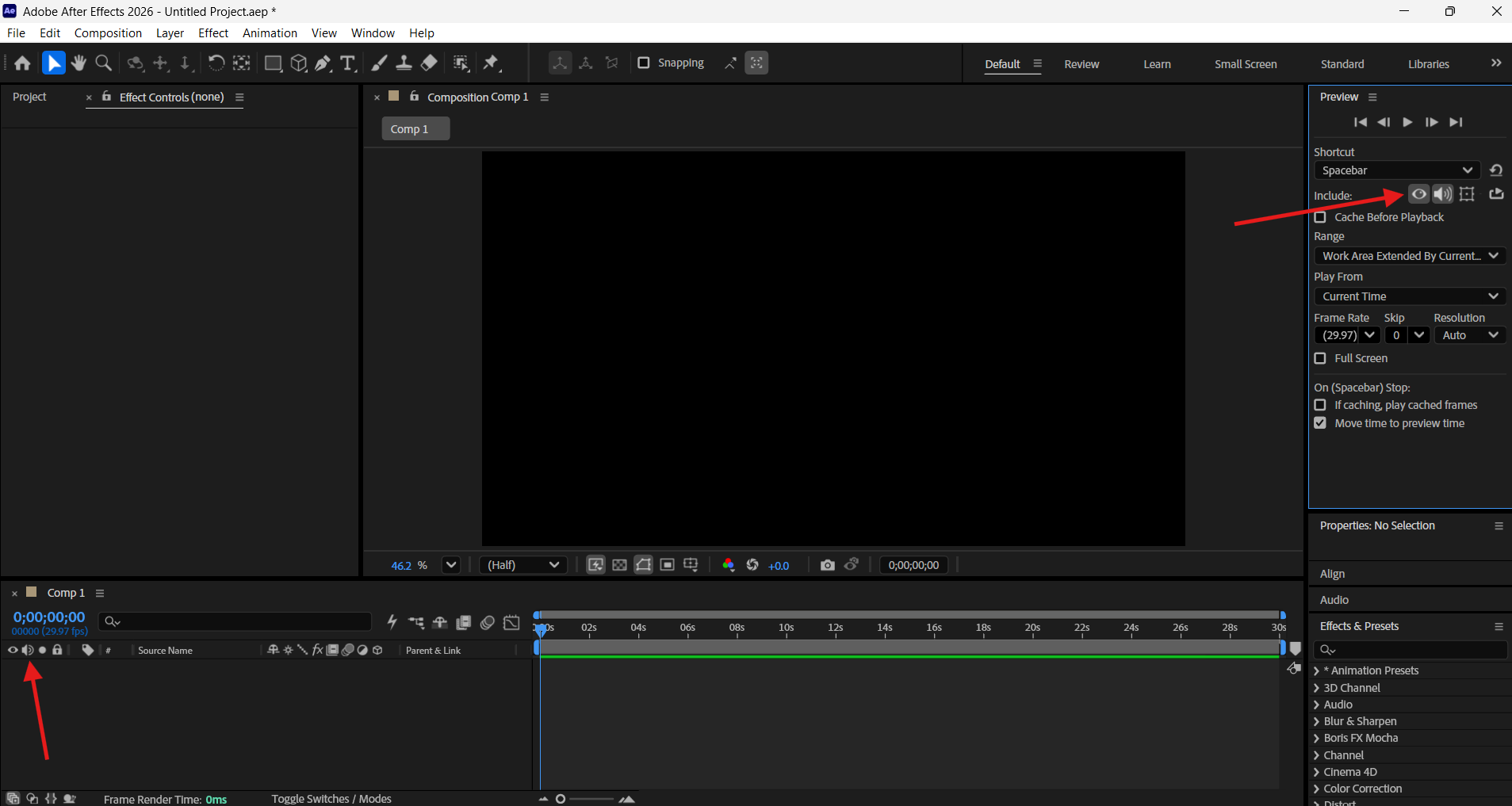Toggle Include video eye in Preview

[x=1418, y=194]
